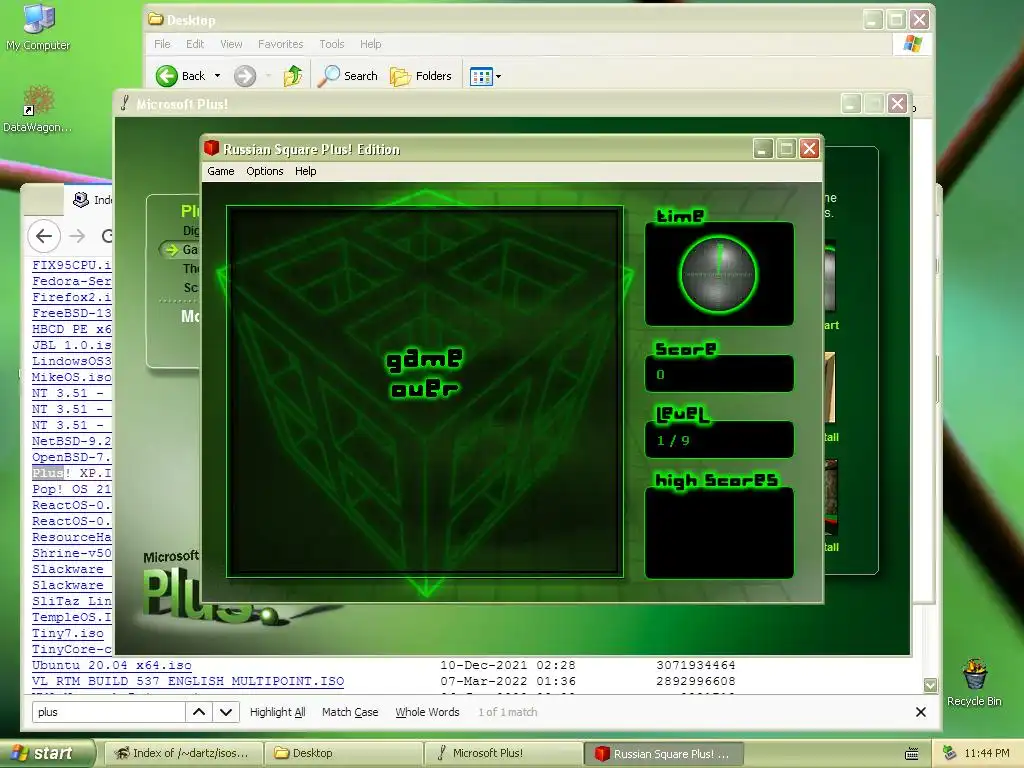Go to previous find match arrow
This screenshot has width=1024, height=768.
[x=199, y=712]
